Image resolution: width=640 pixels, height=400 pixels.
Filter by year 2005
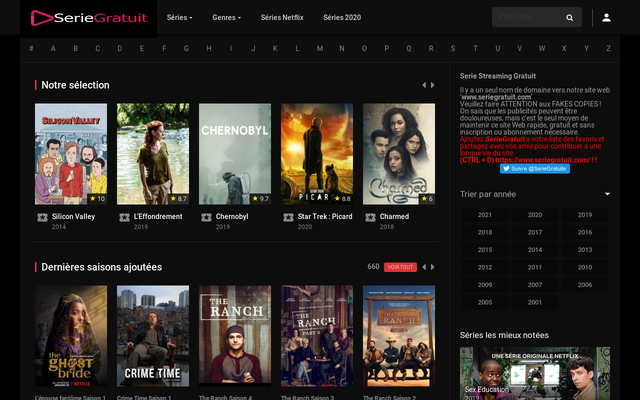pos(485,302)
